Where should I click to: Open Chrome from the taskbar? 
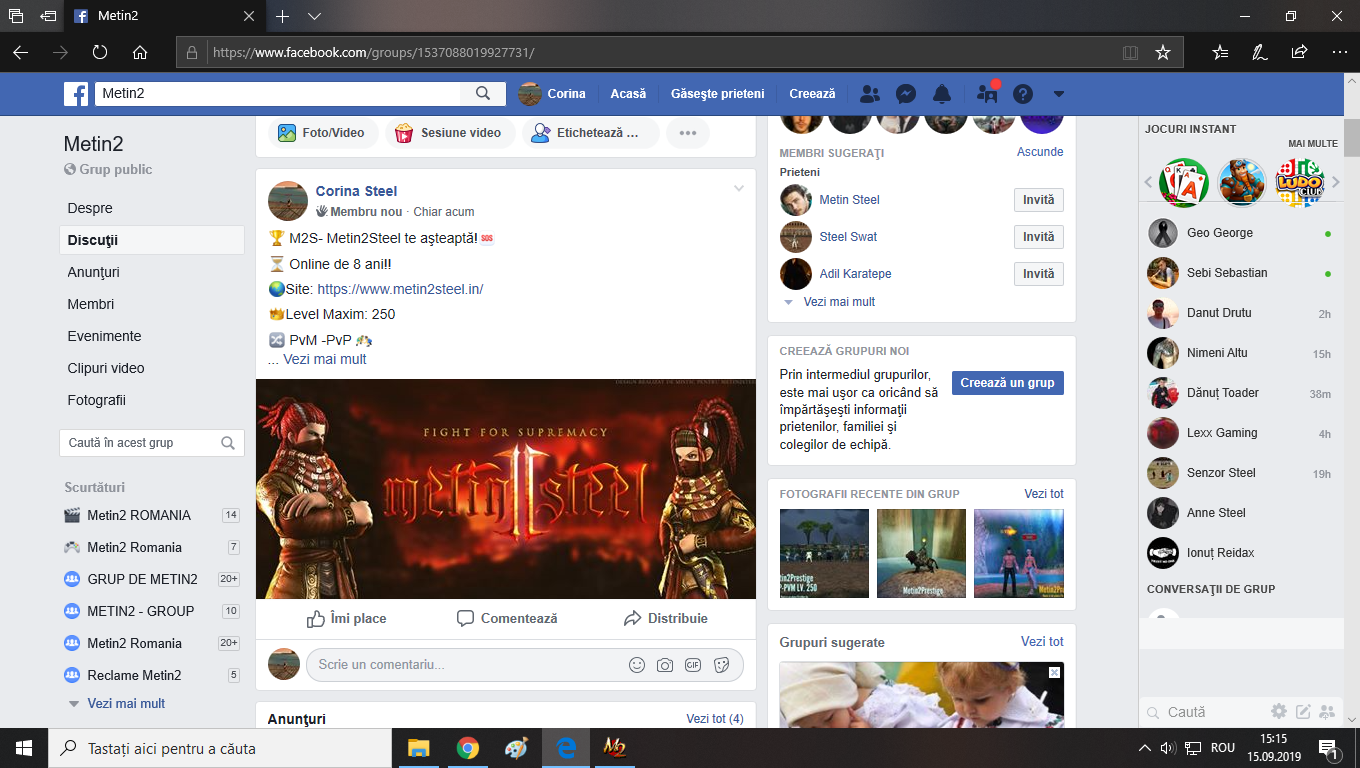tap(467, 748)
